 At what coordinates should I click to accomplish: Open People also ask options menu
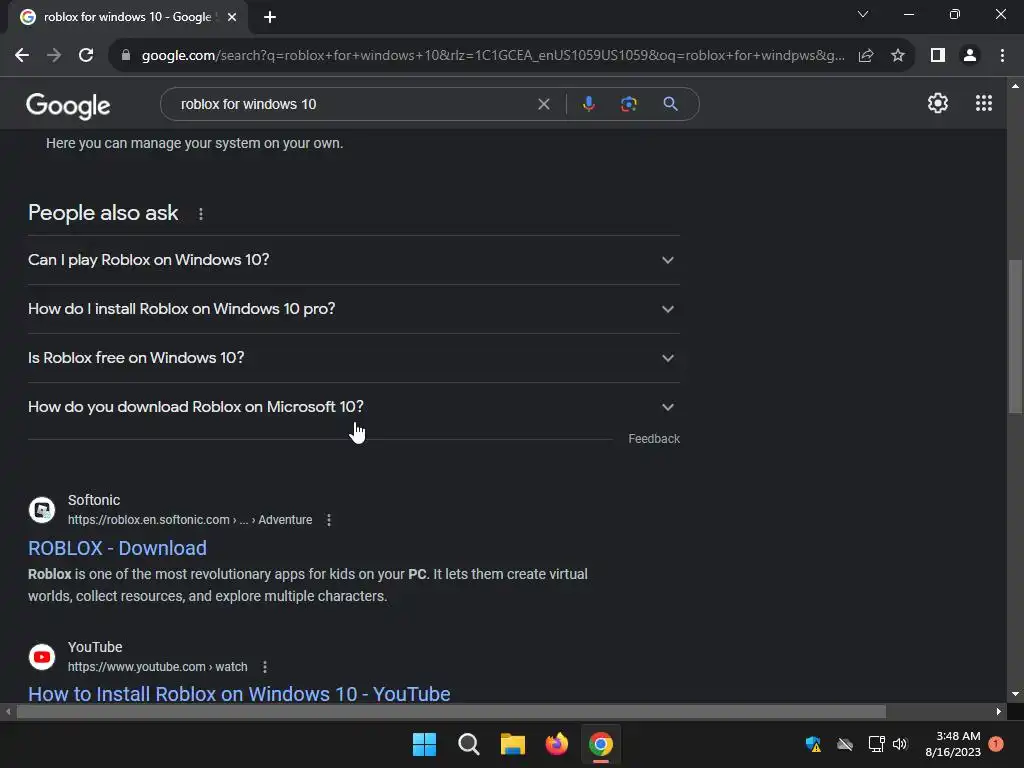click(200, 214)
